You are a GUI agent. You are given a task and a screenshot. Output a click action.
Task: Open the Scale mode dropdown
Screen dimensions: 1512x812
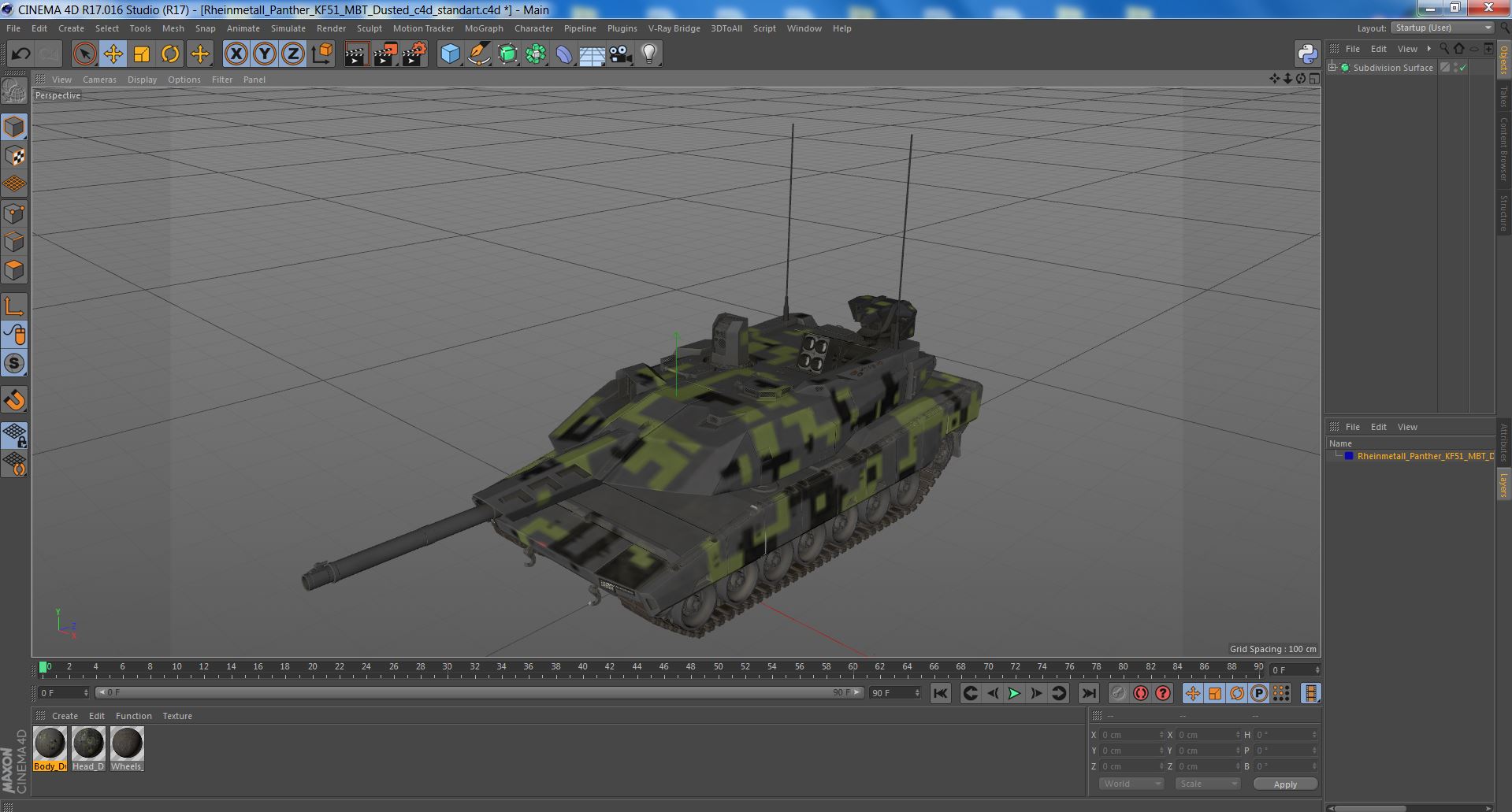click(x=1207, y=784)
